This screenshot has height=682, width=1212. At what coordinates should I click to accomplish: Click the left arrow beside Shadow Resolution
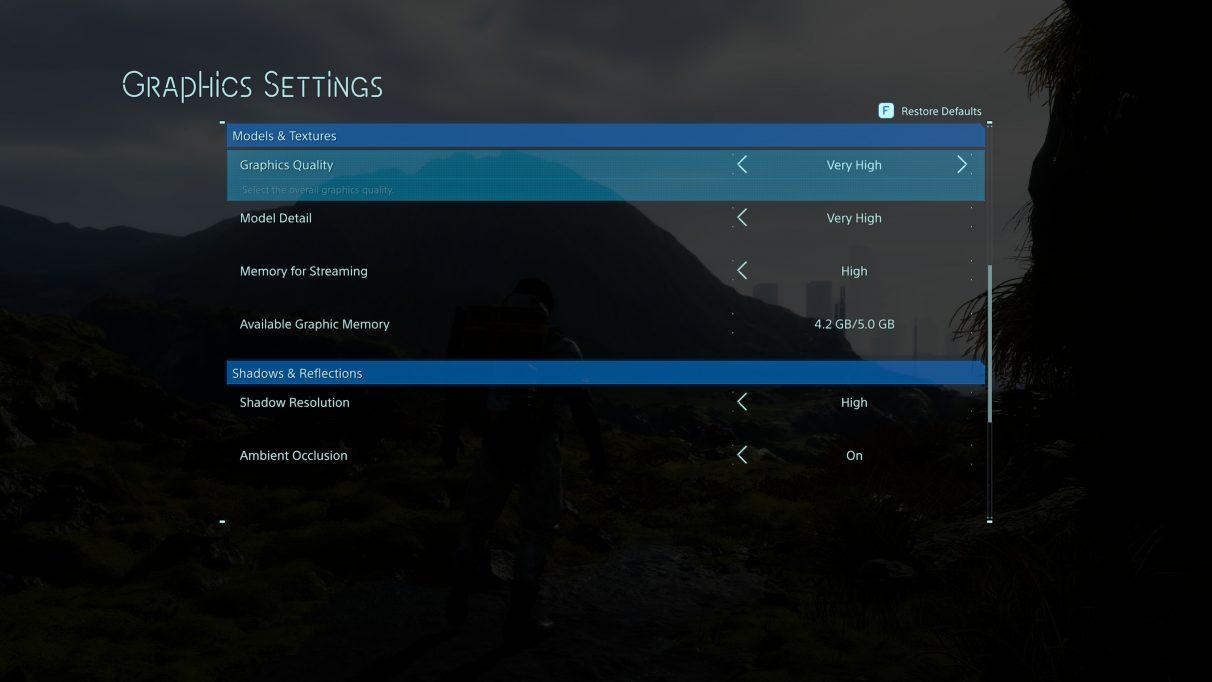click(x=741, y=401)
